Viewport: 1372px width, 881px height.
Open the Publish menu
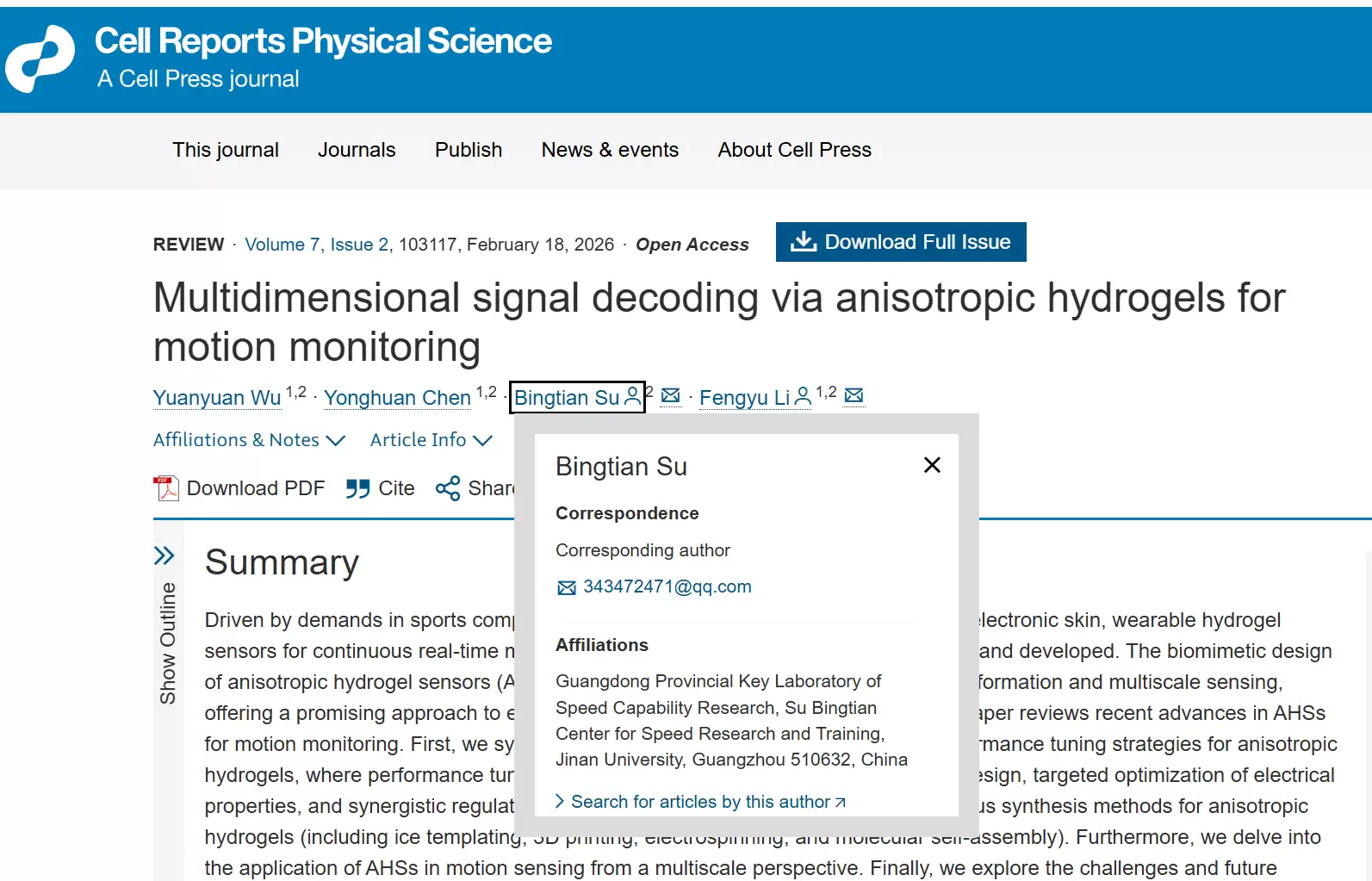[469, 150]
